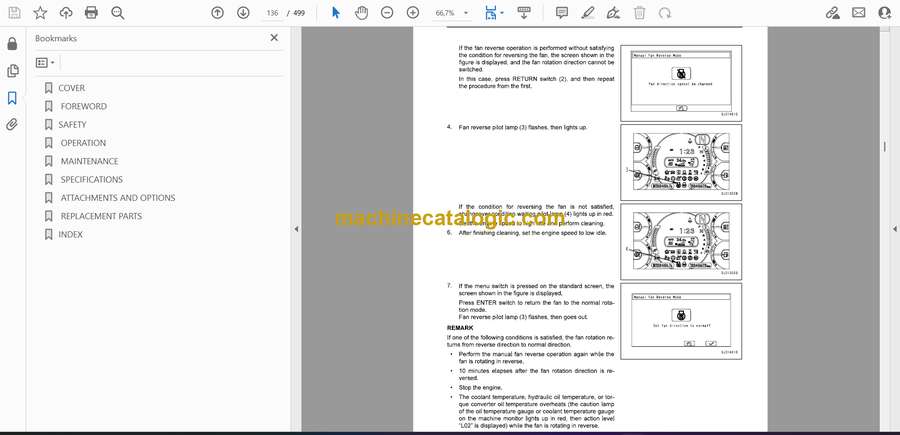Click the page number field showing 136
This screenshot has height=435, width=900.
click(x=273, y=13)
